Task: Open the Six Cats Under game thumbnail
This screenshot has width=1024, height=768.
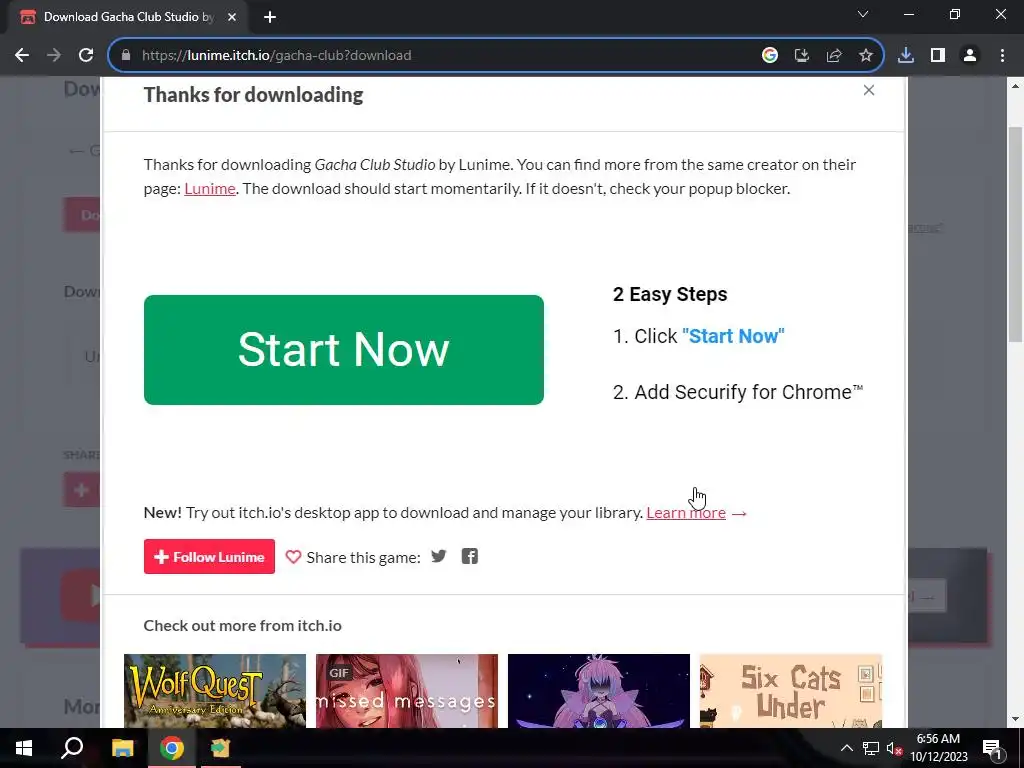Action: pos(791,691)
